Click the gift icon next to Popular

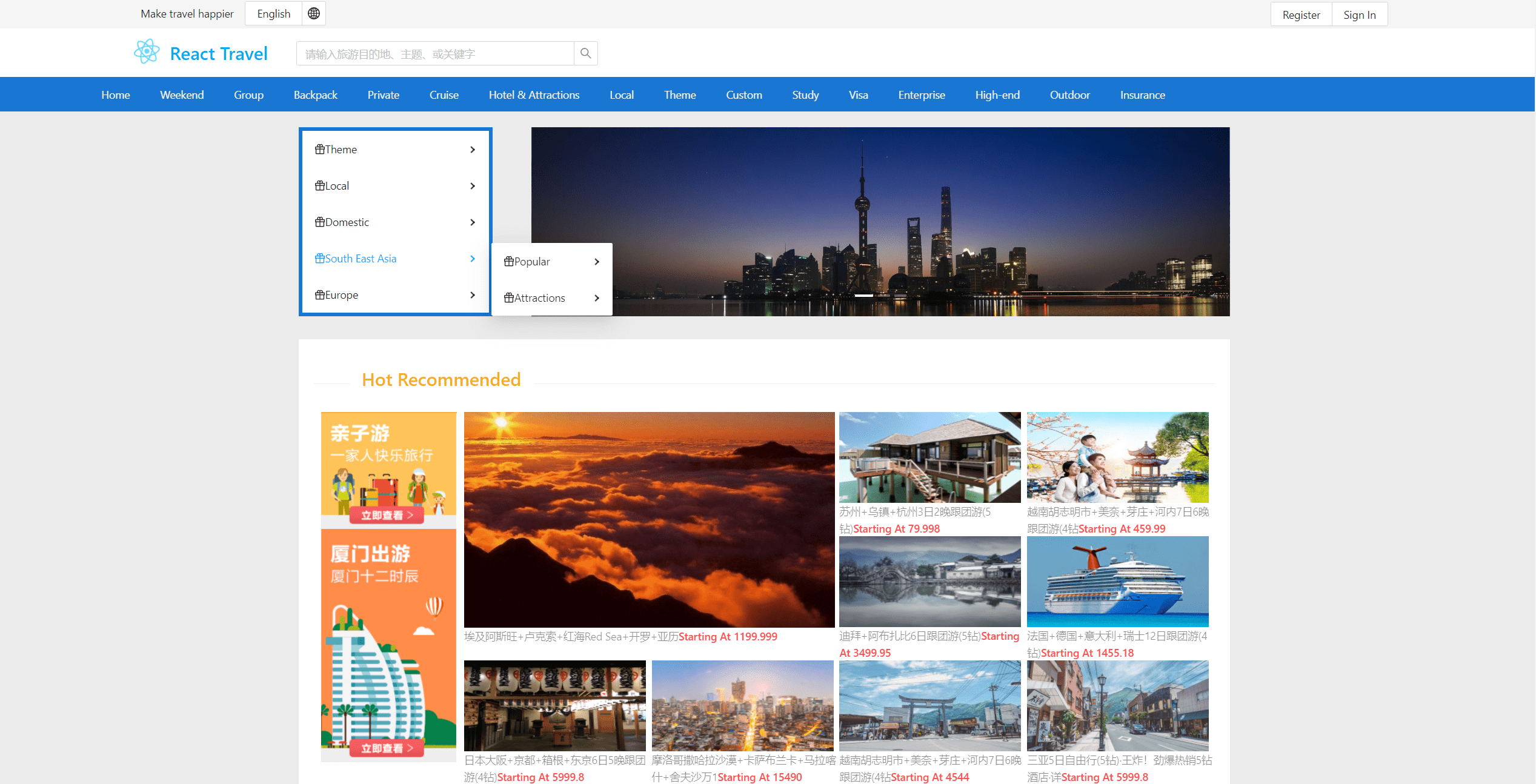[x=508, y=261]
